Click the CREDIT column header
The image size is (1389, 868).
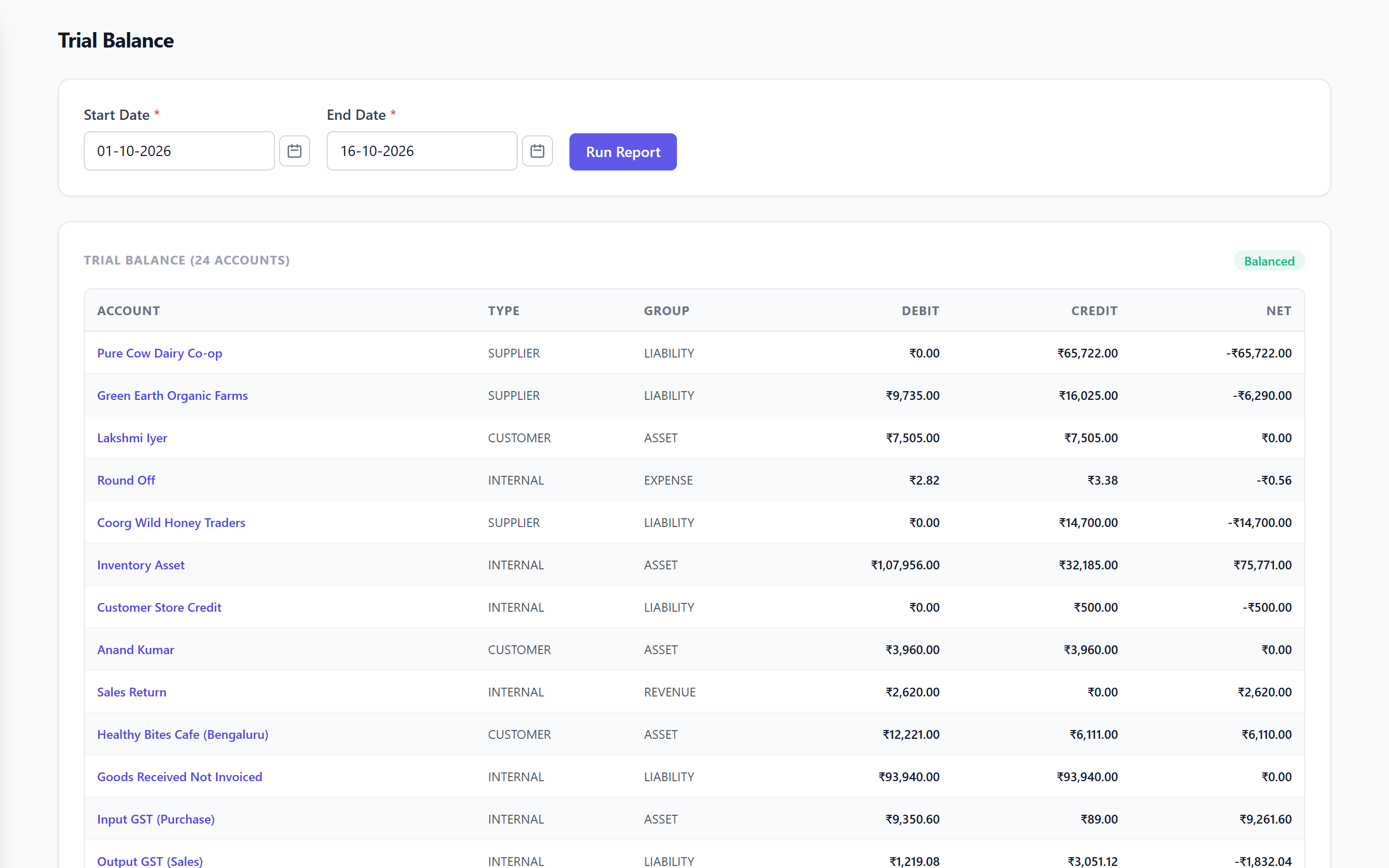[x=1094, y=311]
